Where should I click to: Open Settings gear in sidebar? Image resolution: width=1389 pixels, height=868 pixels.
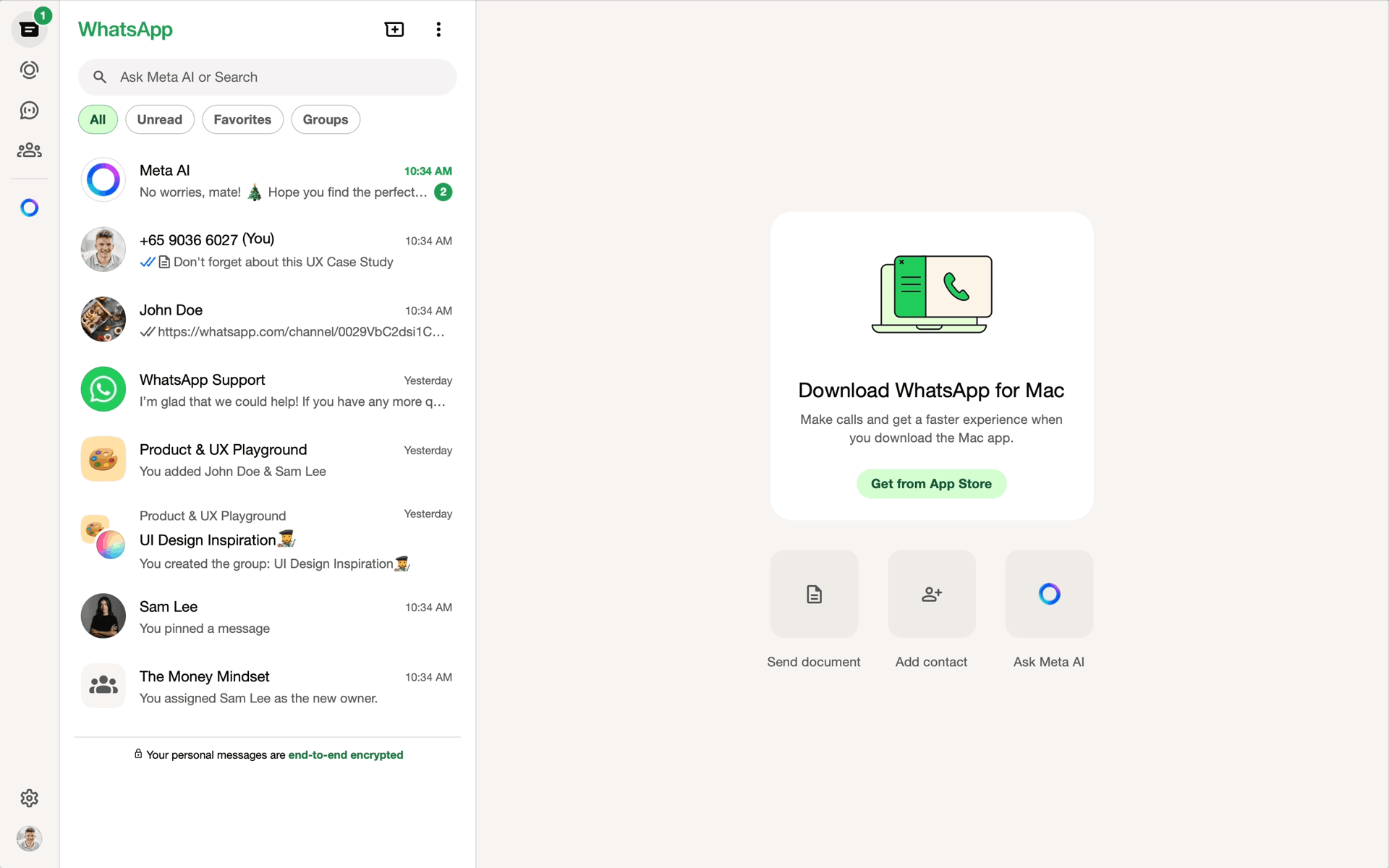(29, 799)
